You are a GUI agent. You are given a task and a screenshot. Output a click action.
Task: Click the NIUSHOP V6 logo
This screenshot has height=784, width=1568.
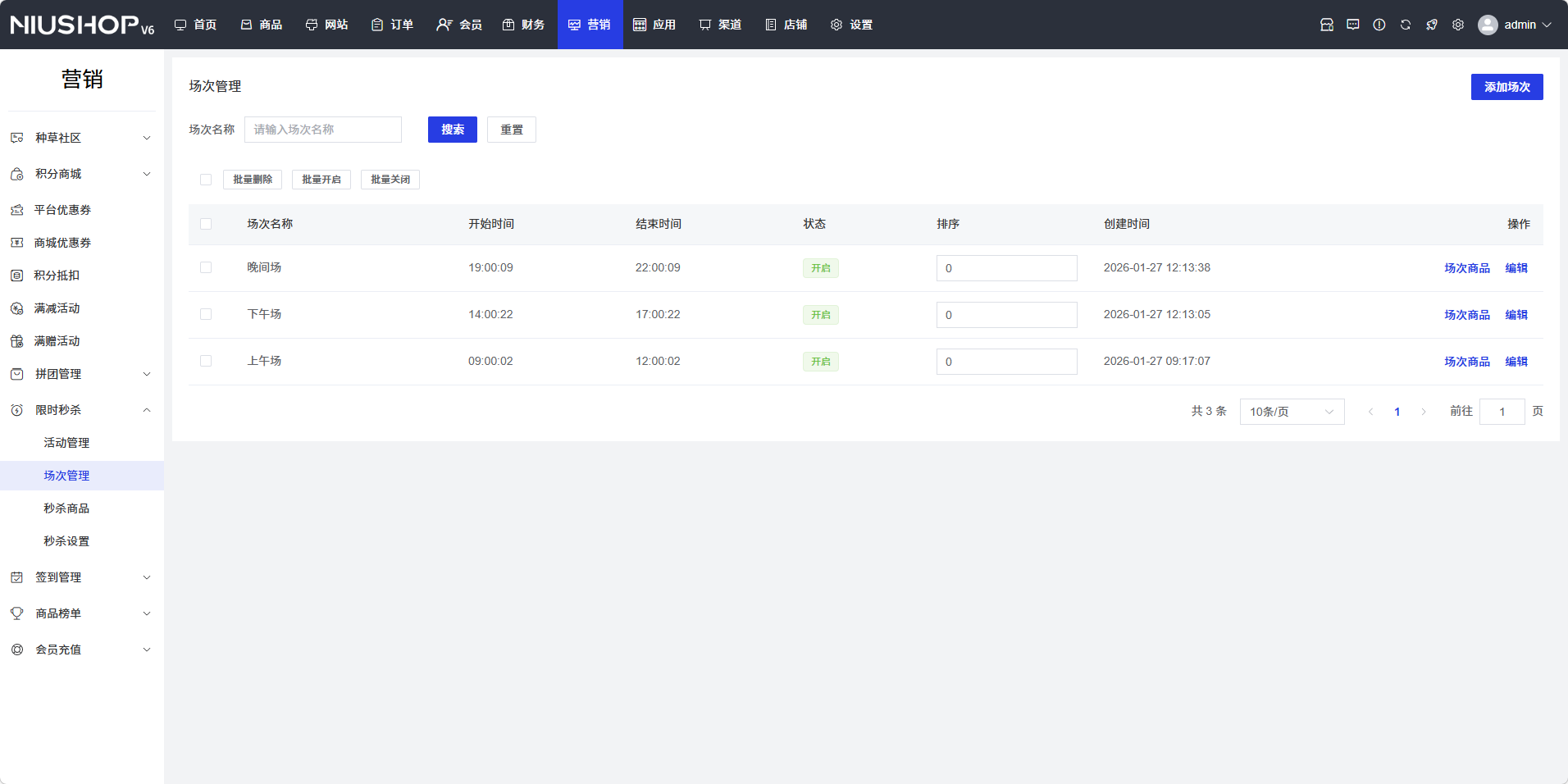click(x=82, y=25)
